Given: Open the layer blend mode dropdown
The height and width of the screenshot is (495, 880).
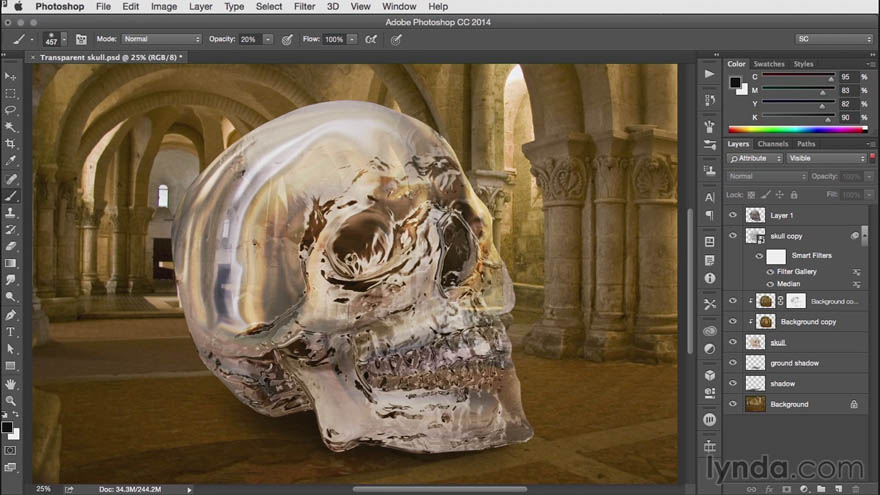Looking at the screenshot, I should click(x=767, y=176).
